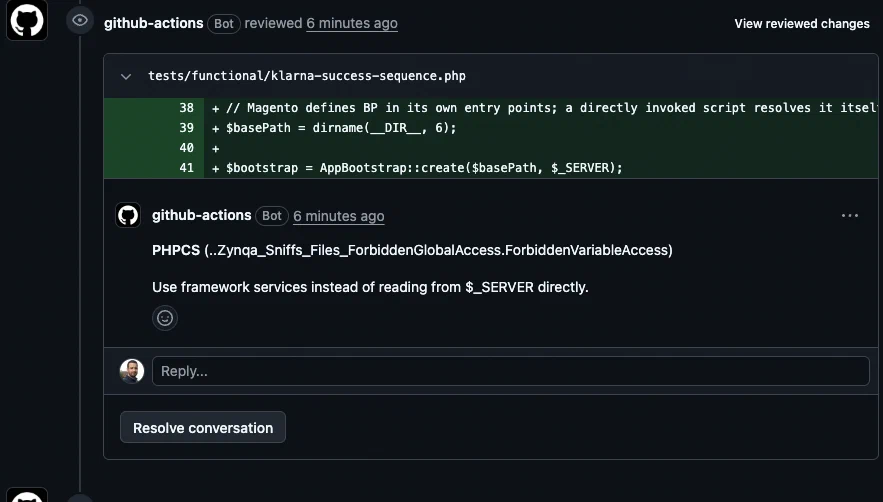883x502 pixels.
Task: Focus the Reply... text field
Action: click(x=511, y=371)
